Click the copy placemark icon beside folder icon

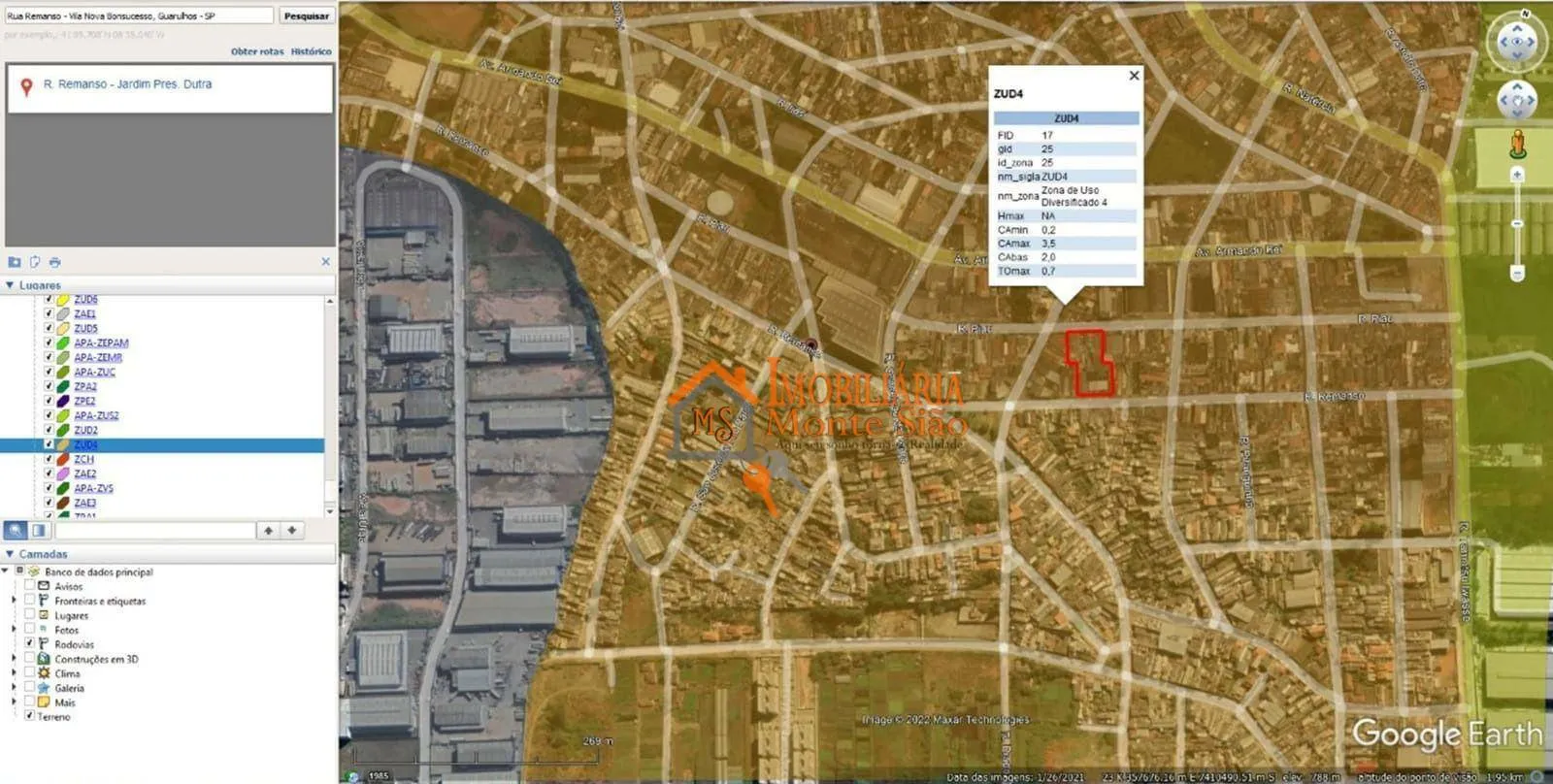click(35, 262)
